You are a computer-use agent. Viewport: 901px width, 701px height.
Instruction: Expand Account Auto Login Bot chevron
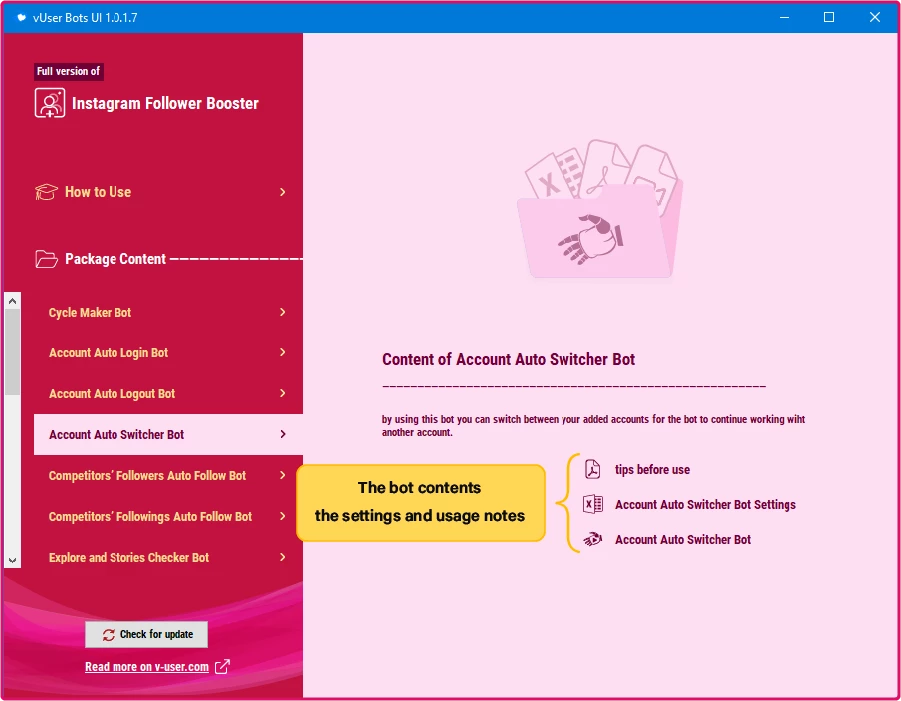tap(283, 352)
